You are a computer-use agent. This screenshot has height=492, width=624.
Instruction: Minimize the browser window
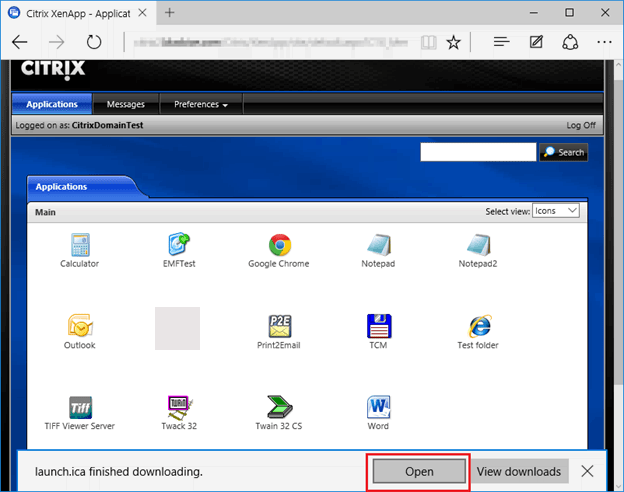(x=534, y=13)
